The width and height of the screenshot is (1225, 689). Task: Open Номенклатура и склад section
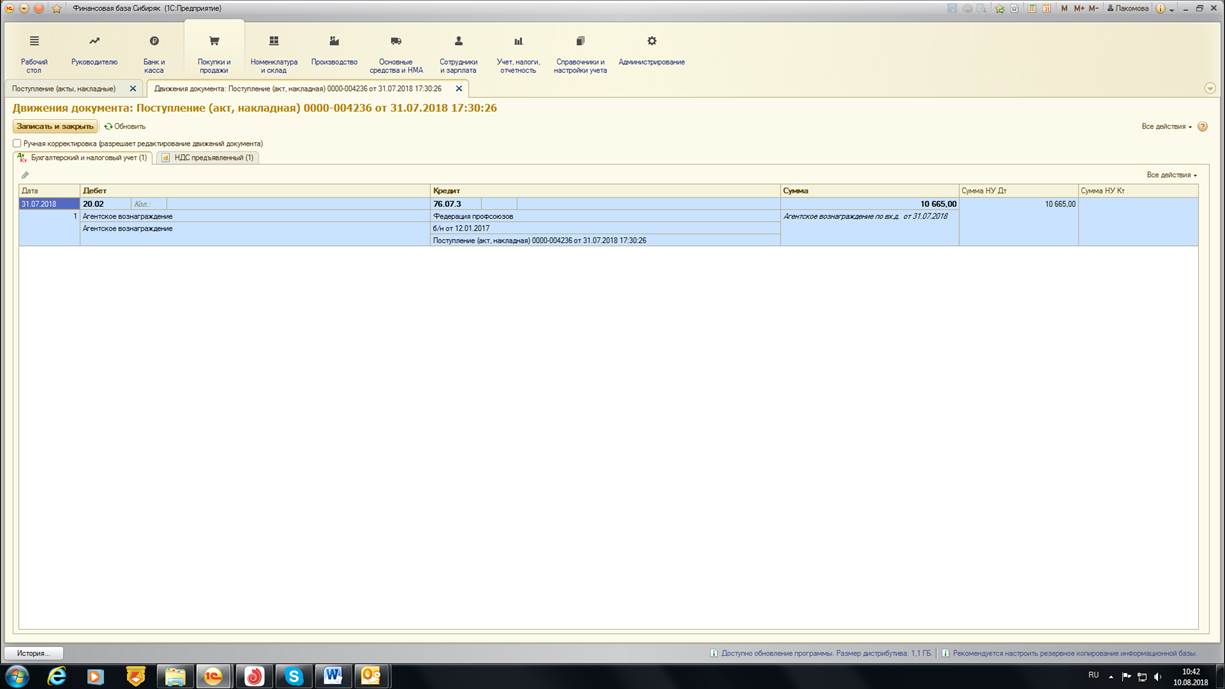click(273, 52)
